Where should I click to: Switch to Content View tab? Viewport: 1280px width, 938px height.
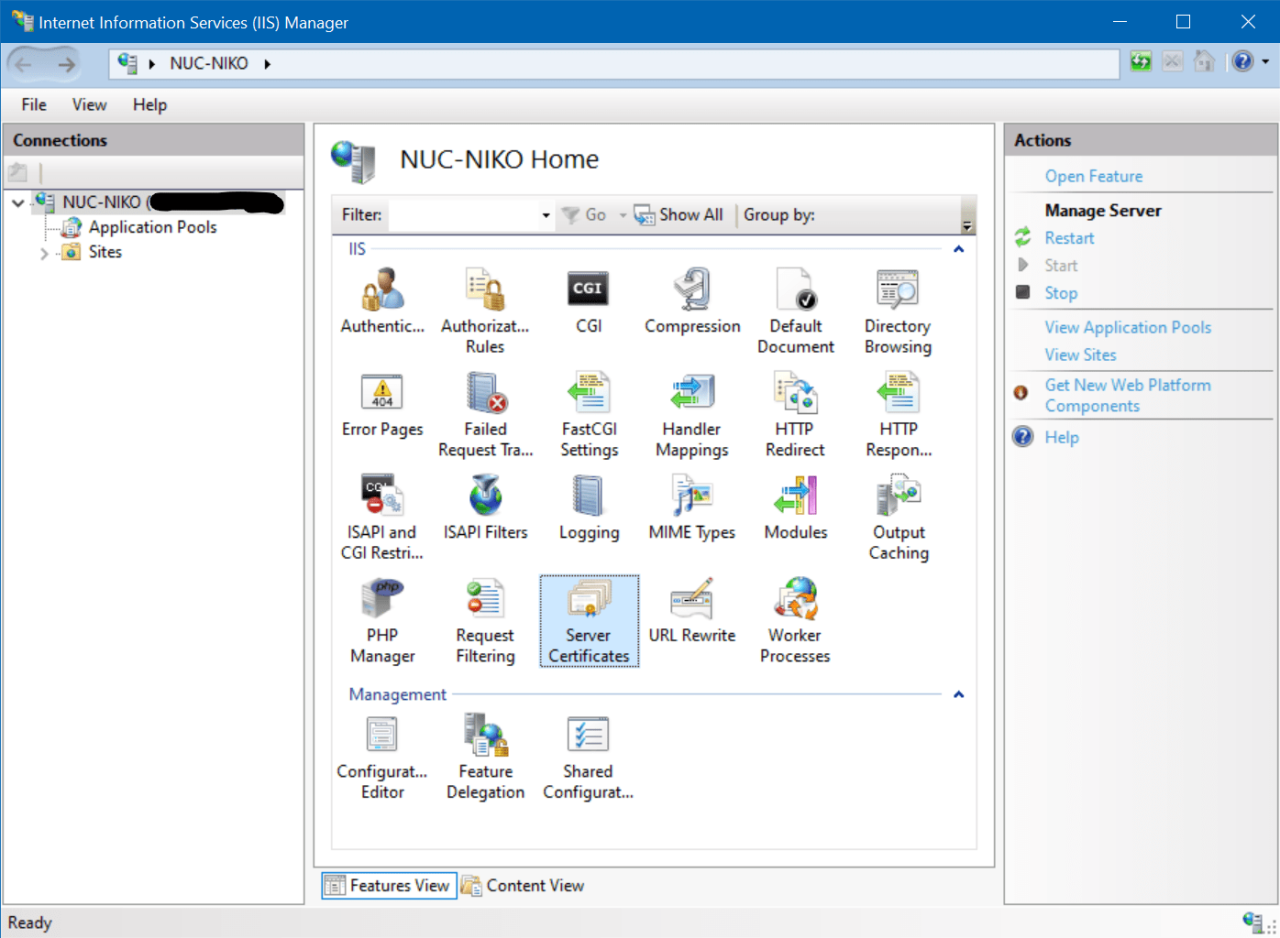(x=523, y=885)
